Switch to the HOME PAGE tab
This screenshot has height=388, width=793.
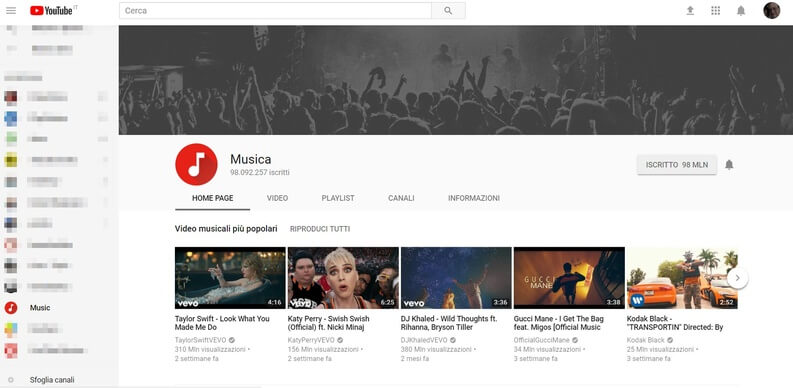click(x=212, y=198)
